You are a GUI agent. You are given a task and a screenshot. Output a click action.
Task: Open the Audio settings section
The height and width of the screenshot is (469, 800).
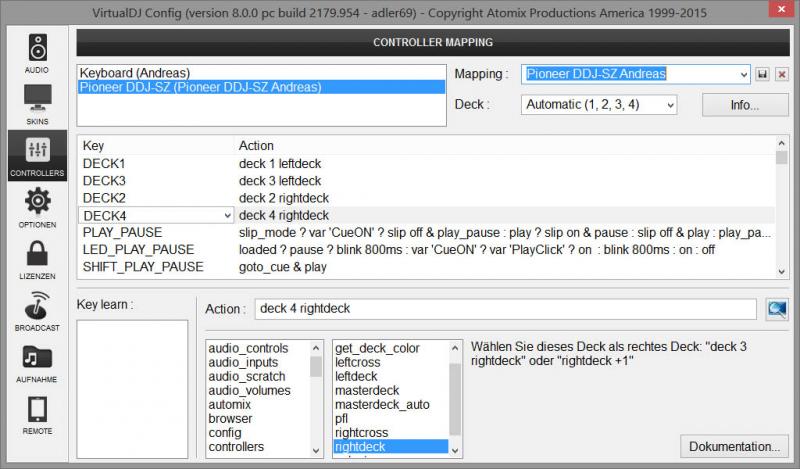(37, 53)
